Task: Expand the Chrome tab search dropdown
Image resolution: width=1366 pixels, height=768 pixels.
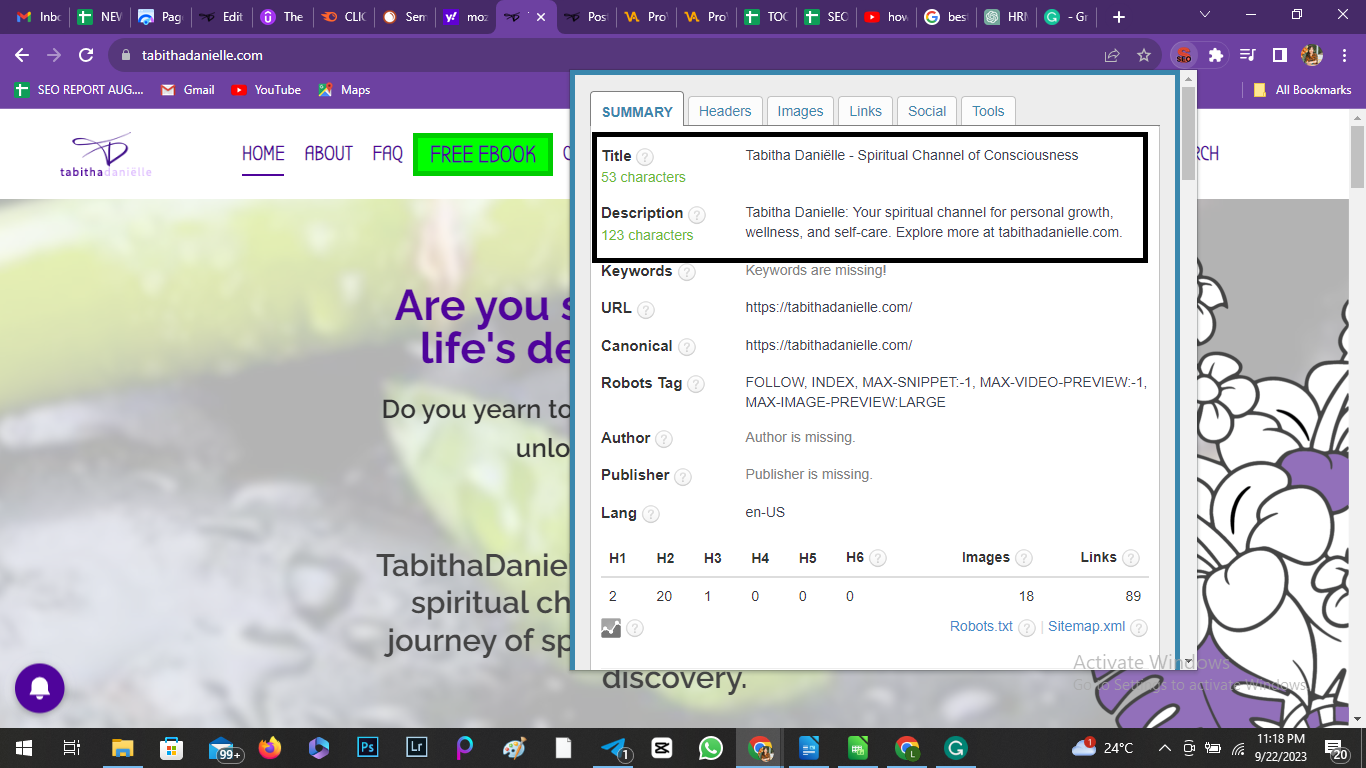Action: (1204, 16)
